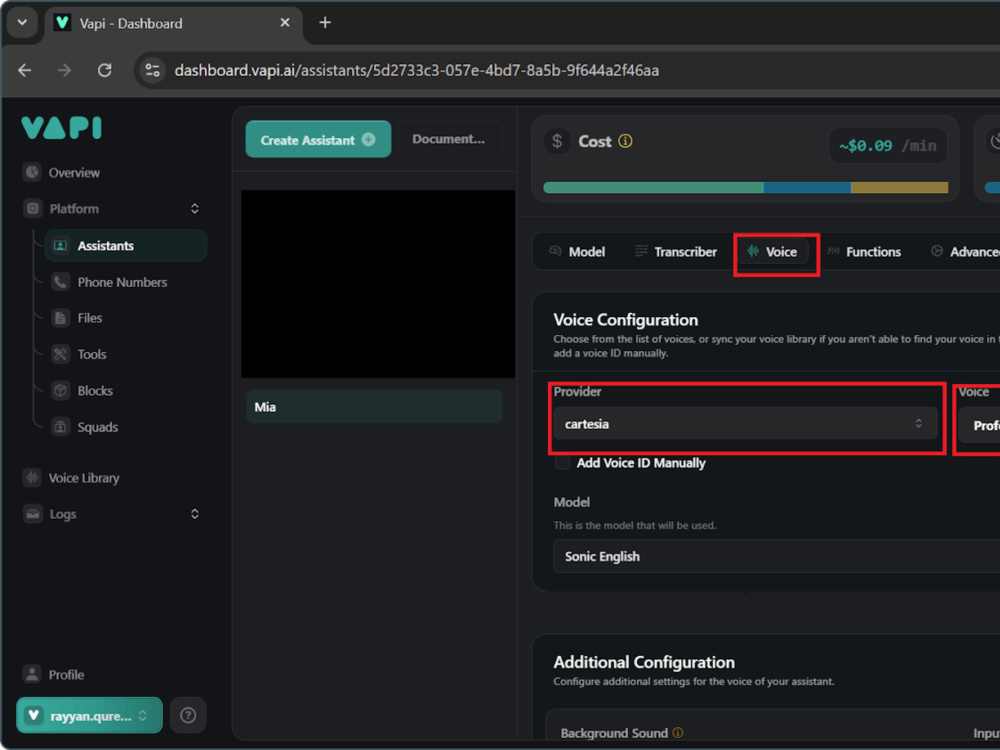Viewport: 1000px width, 750px height.
Task: Open the Voice selection dropdown
Action: point(979,425)
